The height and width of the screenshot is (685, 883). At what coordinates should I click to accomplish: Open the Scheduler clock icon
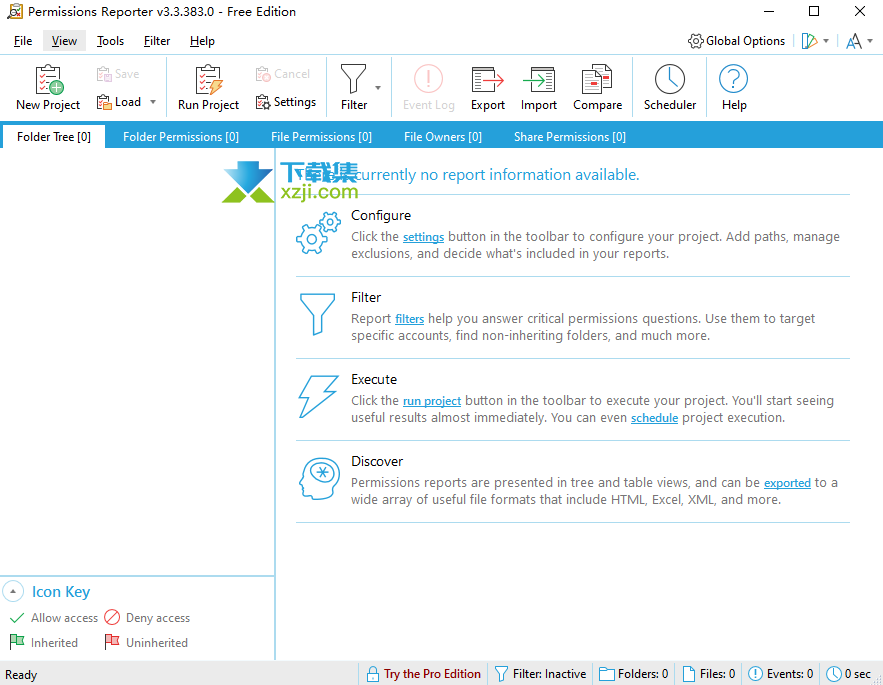coord(670,87)
